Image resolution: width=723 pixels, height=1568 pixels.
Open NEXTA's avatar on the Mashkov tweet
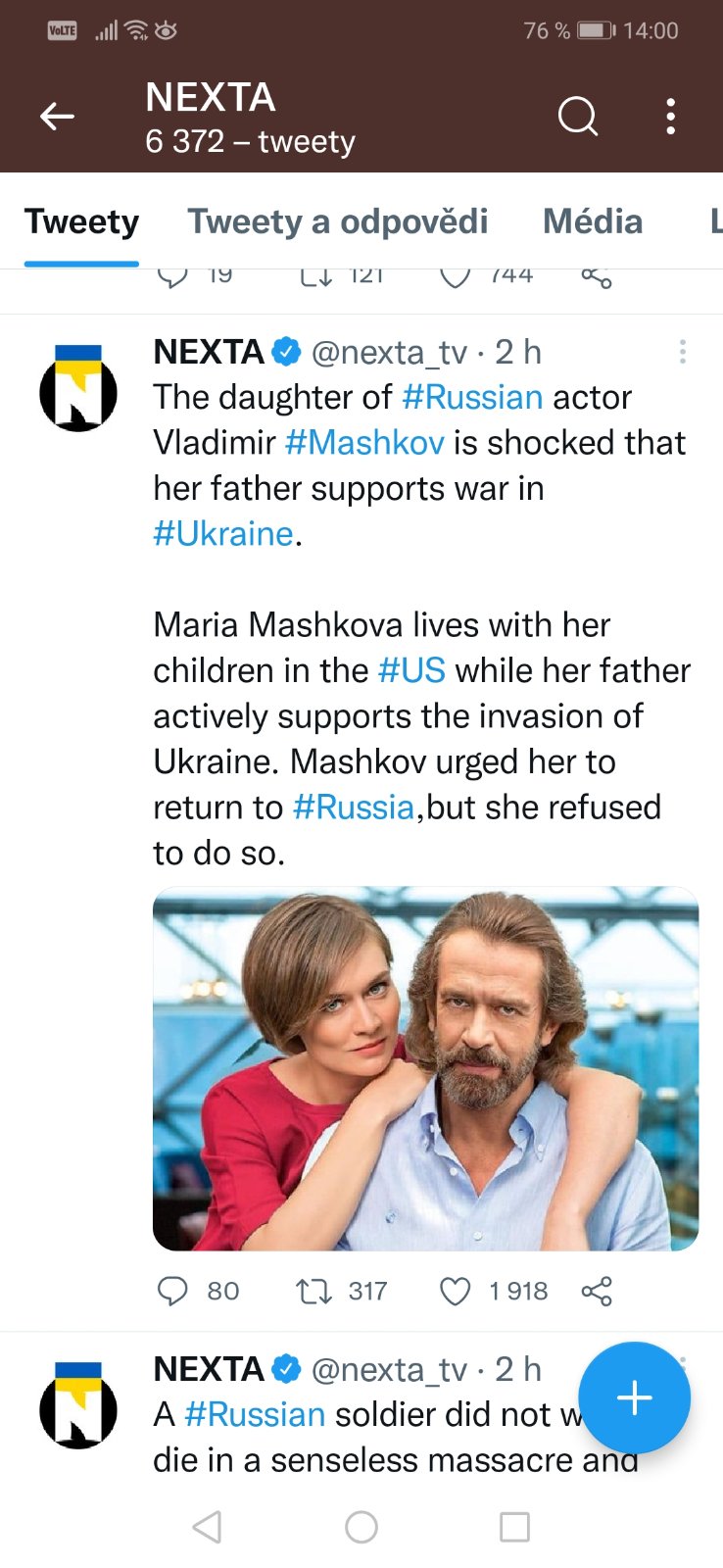(x=78, y=388)
